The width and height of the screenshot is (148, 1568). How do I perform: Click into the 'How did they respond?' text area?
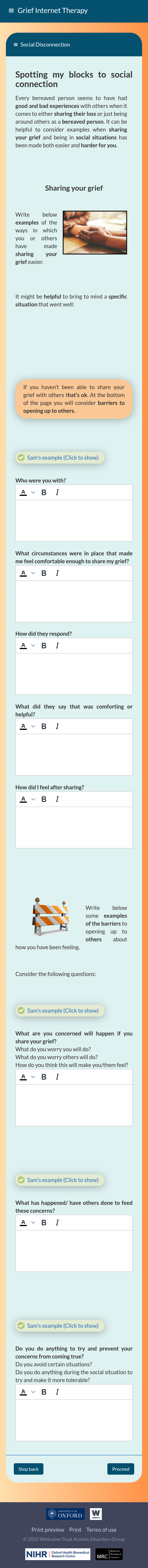(x=74, y=673)
